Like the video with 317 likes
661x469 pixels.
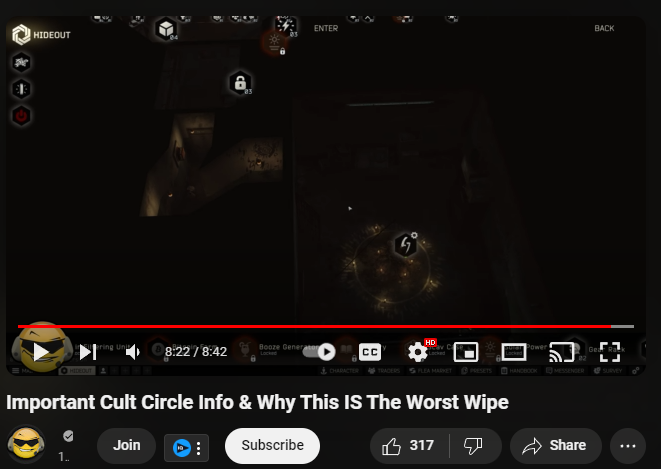pyautogui.click(x=409, y=445)
